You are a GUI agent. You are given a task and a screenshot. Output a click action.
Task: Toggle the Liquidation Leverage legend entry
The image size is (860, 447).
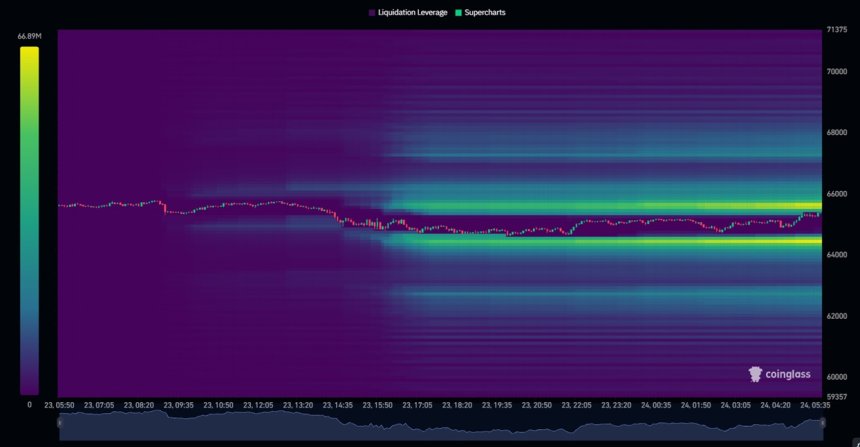[408, 13]
